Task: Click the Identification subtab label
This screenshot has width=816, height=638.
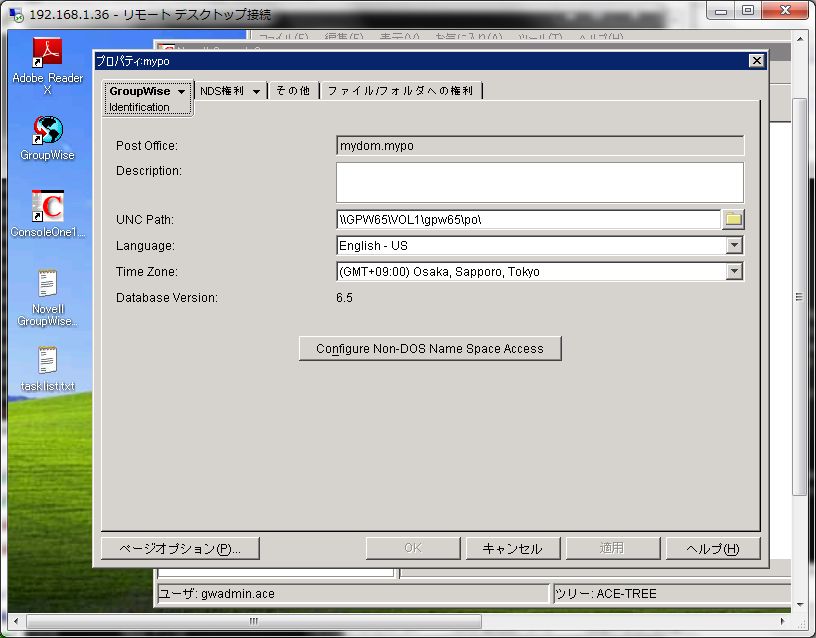Action: [139, 107]
